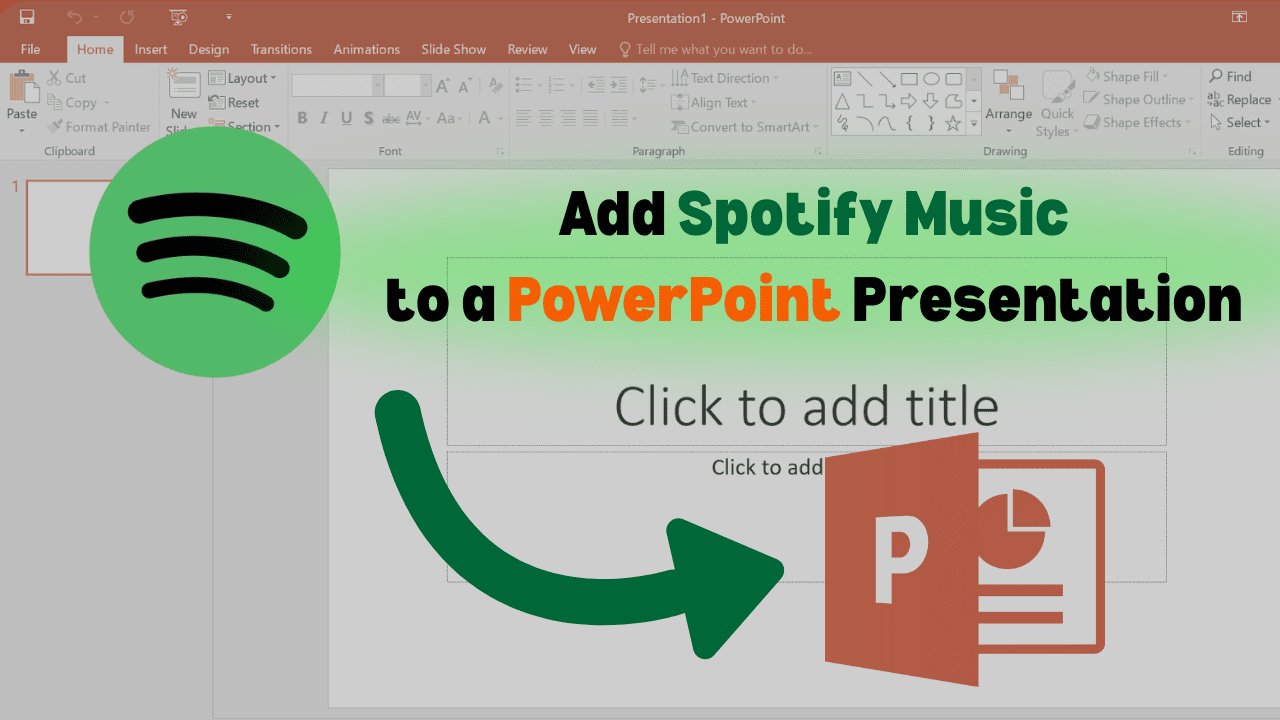Select the star shape in the shapes gallery
Screen dimensions: 1280x720
click(x=953, y=124)
